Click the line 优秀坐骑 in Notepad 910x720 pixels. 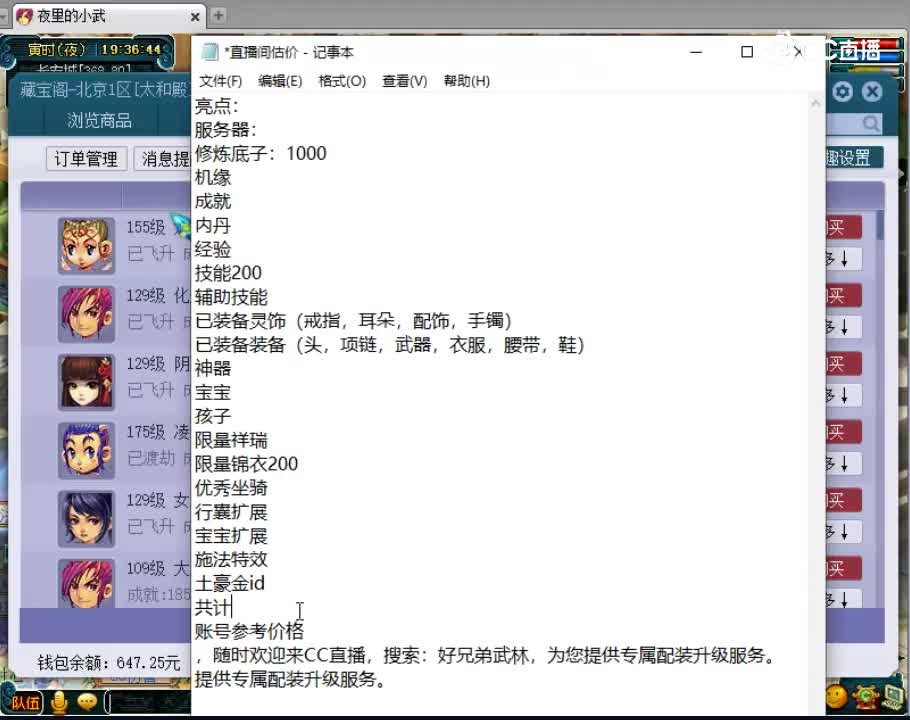coord(231,488)
